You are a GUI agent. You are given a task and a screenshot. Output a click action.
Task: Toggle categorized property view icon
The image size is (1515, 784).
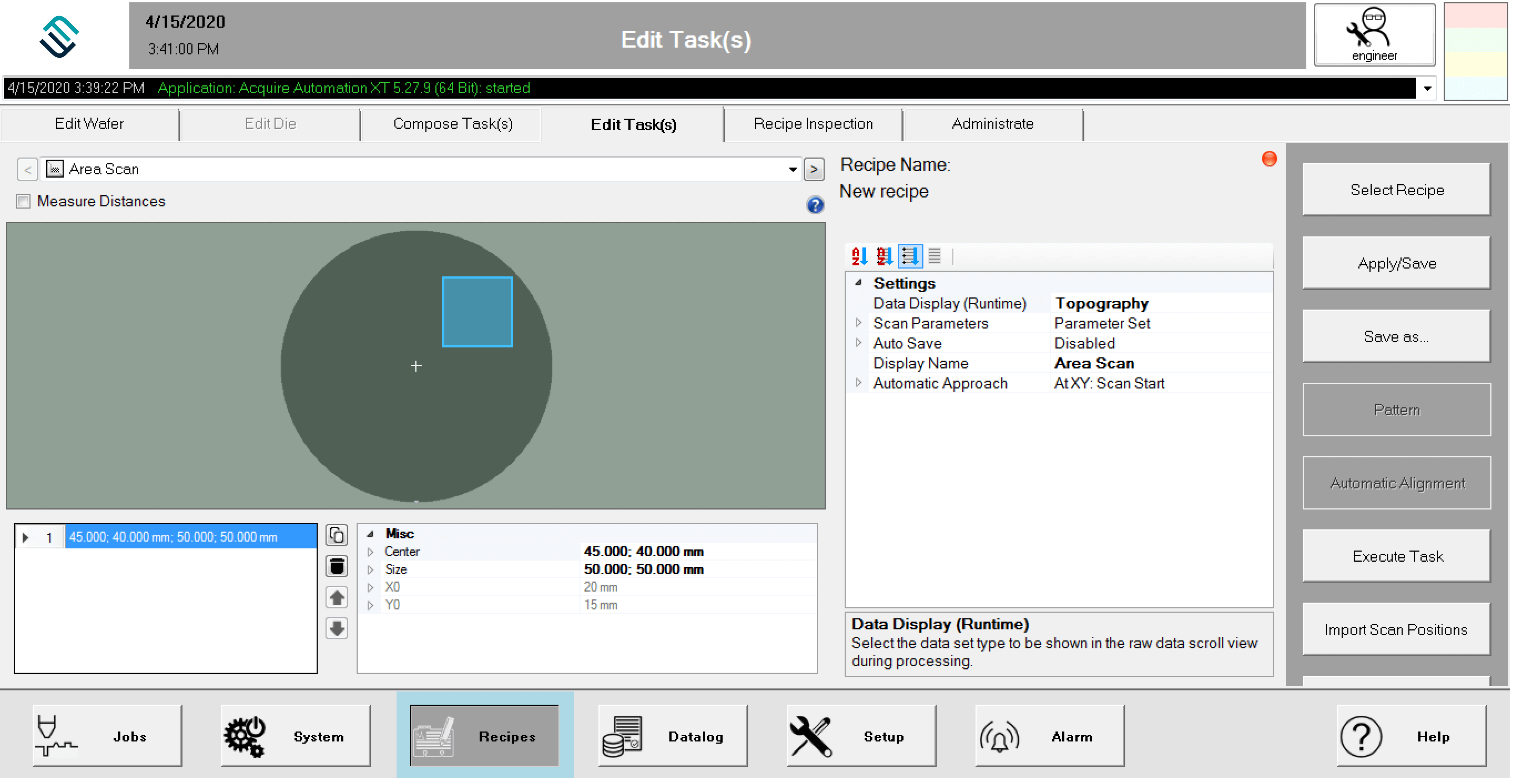[910, 256]
